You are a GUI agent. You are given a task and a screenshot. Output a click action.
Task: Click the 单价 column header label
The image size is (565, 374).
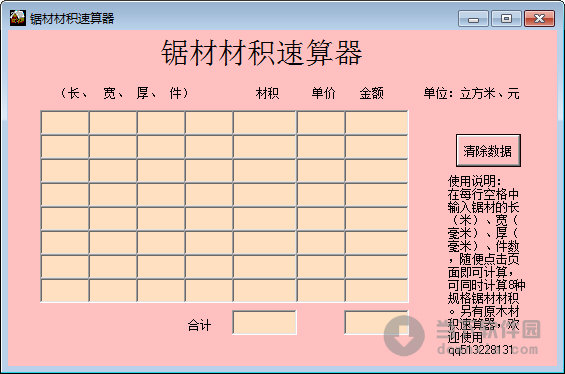pos(323,93)
